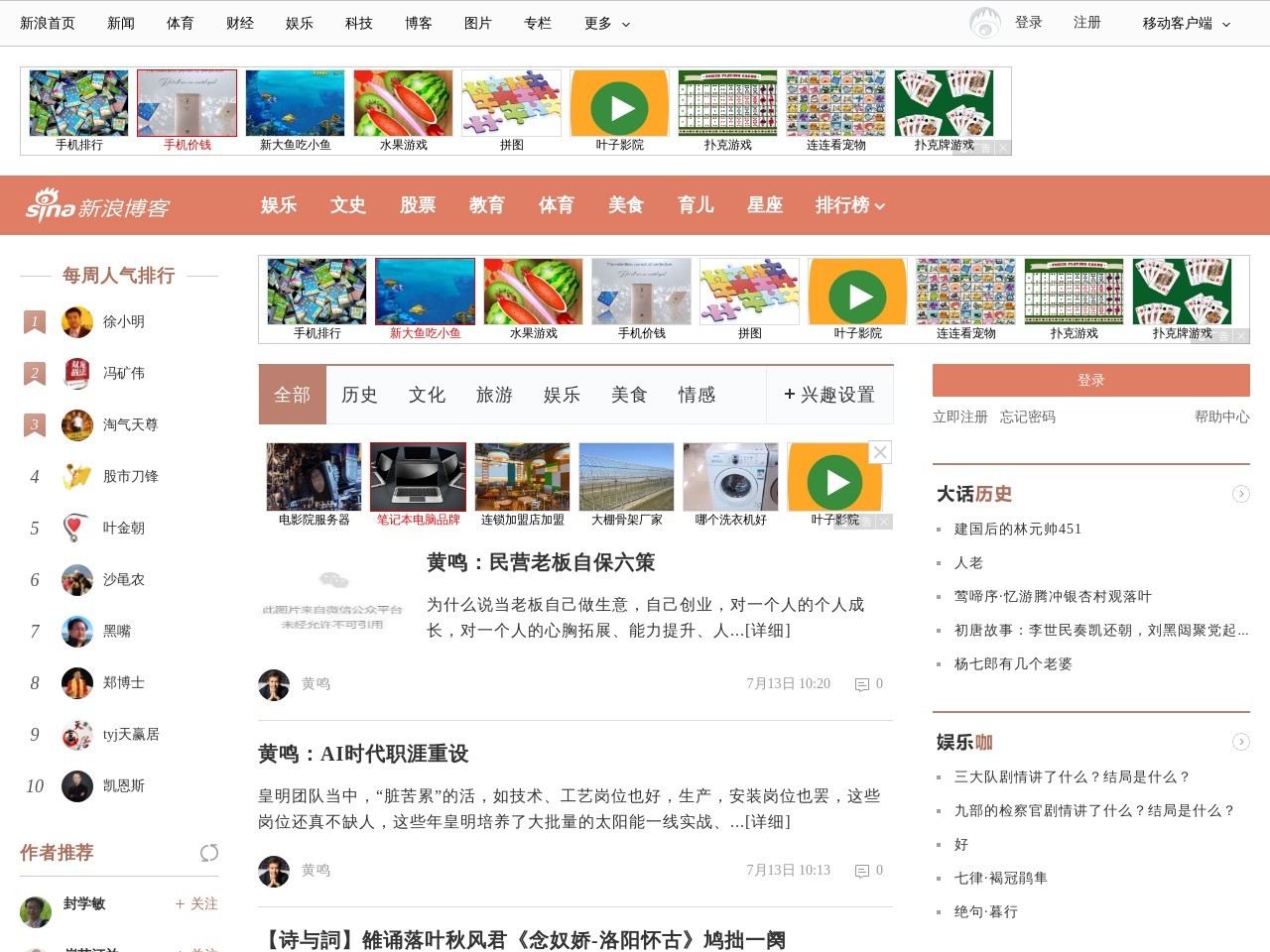
Task: Click 黄鸣's avatar under AI时代职涯重设
Action: (x=274, y=872)
